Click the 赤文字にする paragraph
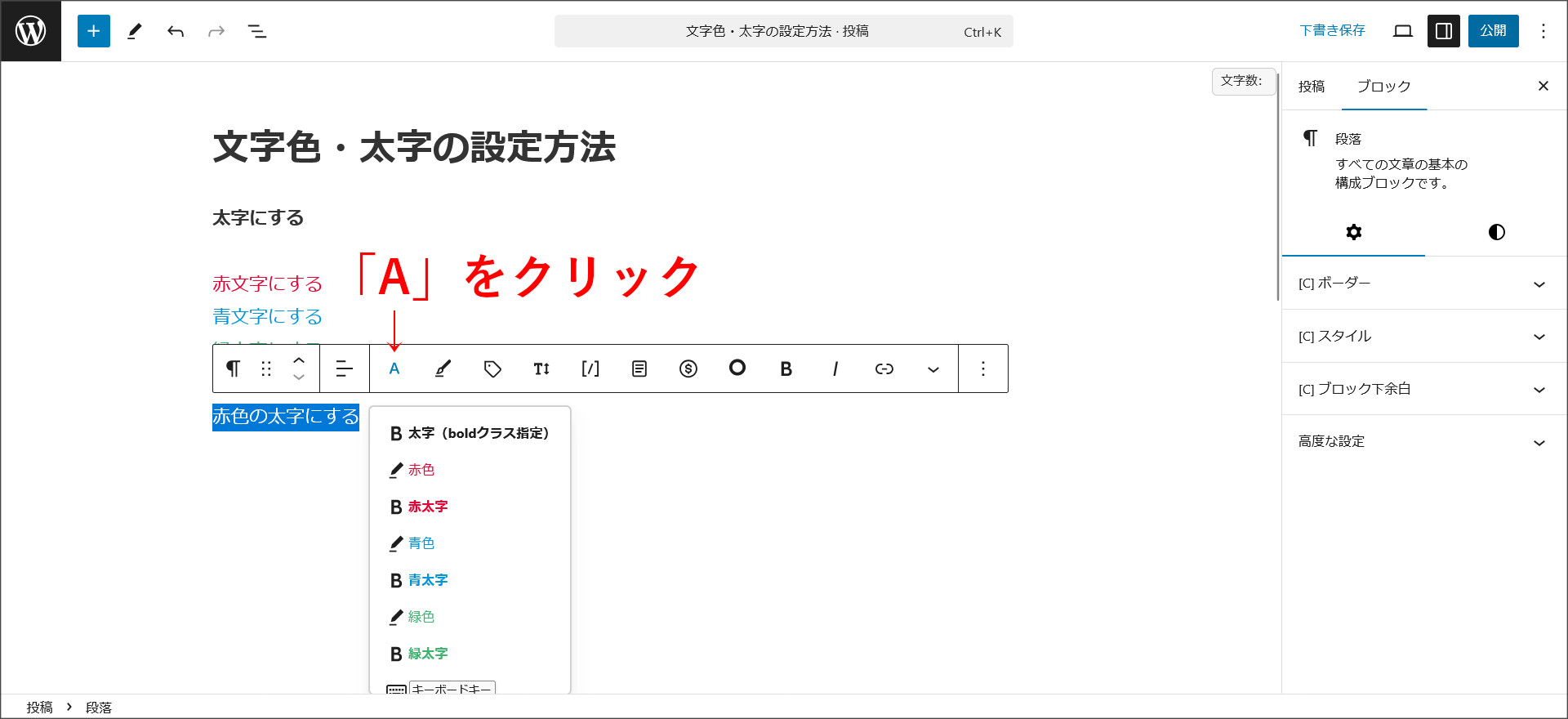The width and height of the screenshot is (1568, 719). coord(267,284)
